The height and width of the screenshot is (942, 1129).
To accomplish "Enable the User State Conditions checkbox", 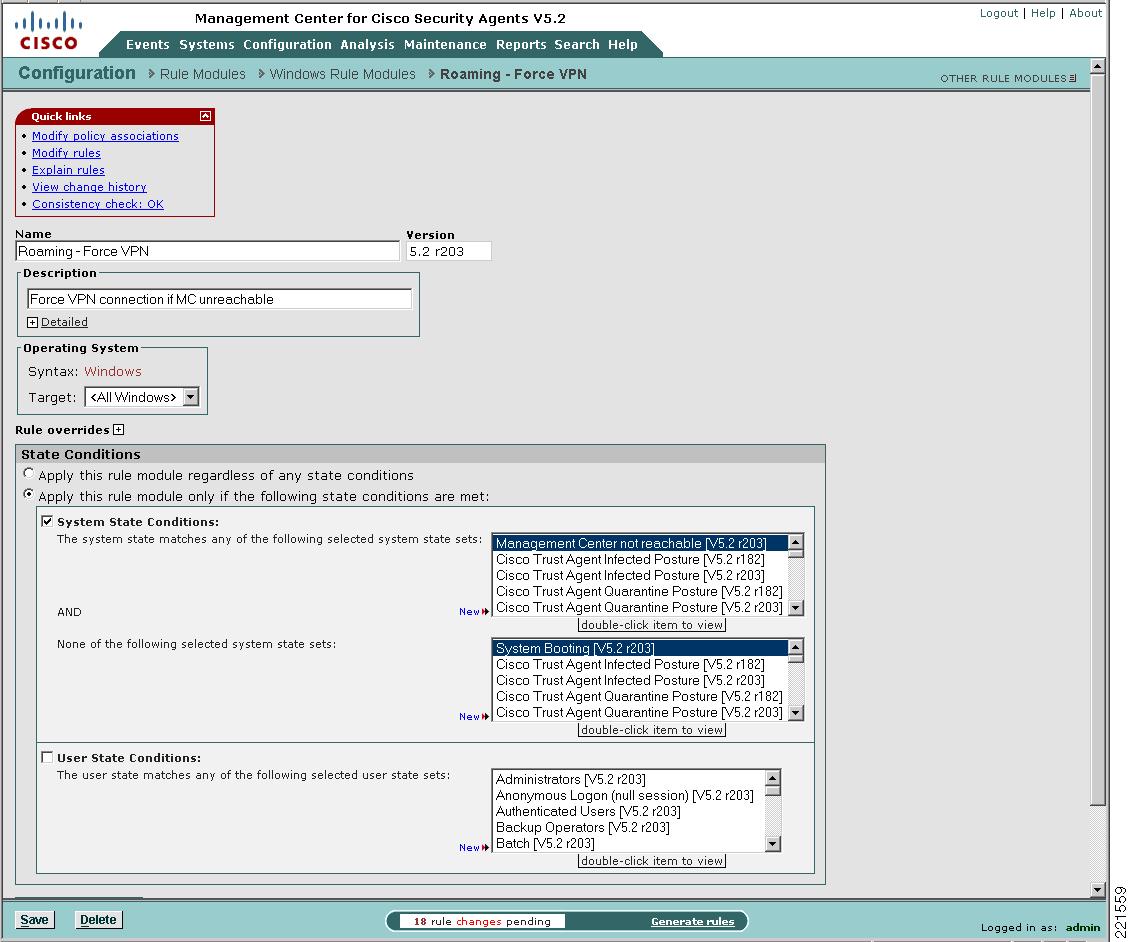I will pyautogui.click(x=48, y=757).
